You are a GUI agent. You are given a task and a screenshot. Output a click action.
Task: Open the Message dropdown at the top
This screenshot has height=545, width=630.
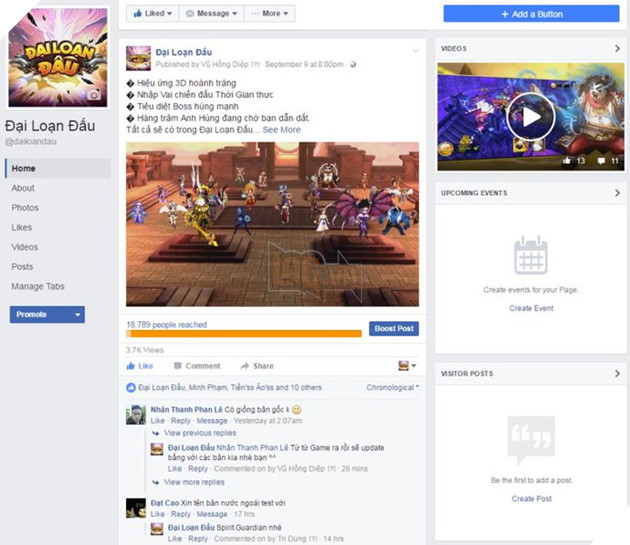point(212,13)
